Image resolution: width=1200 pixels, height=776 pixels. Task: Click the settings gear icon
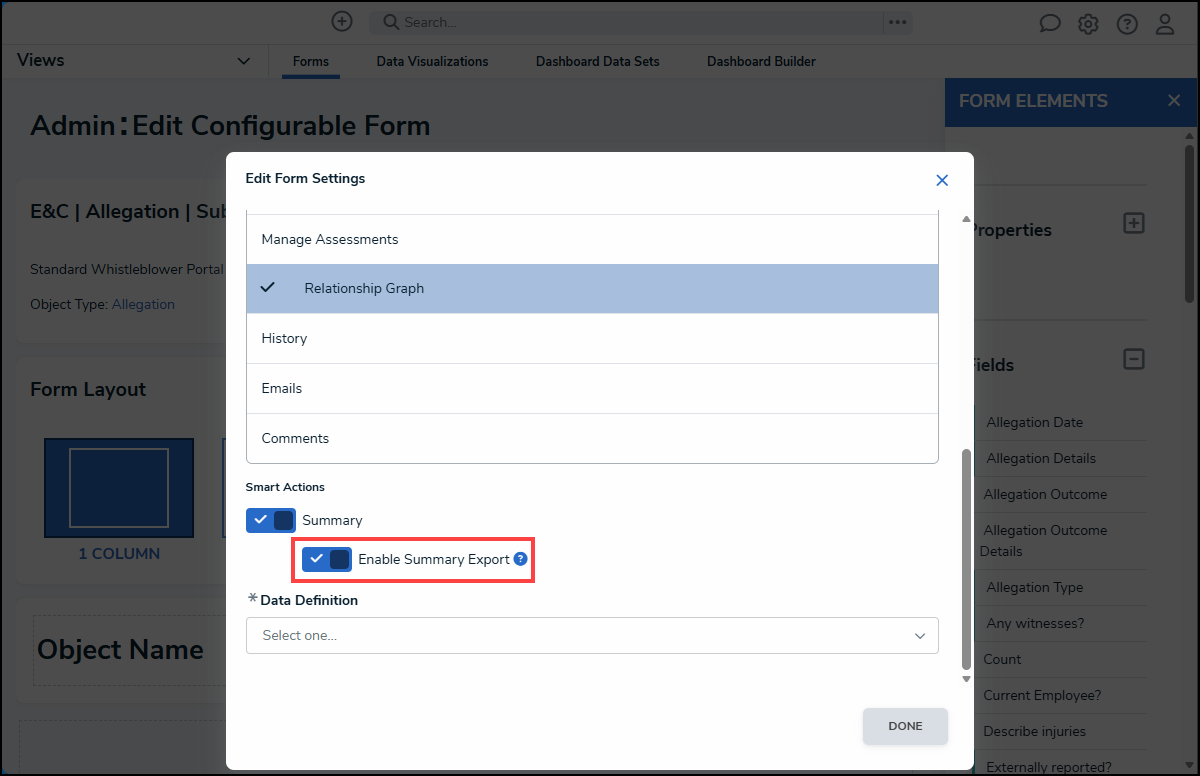(x=1088, y=23)
